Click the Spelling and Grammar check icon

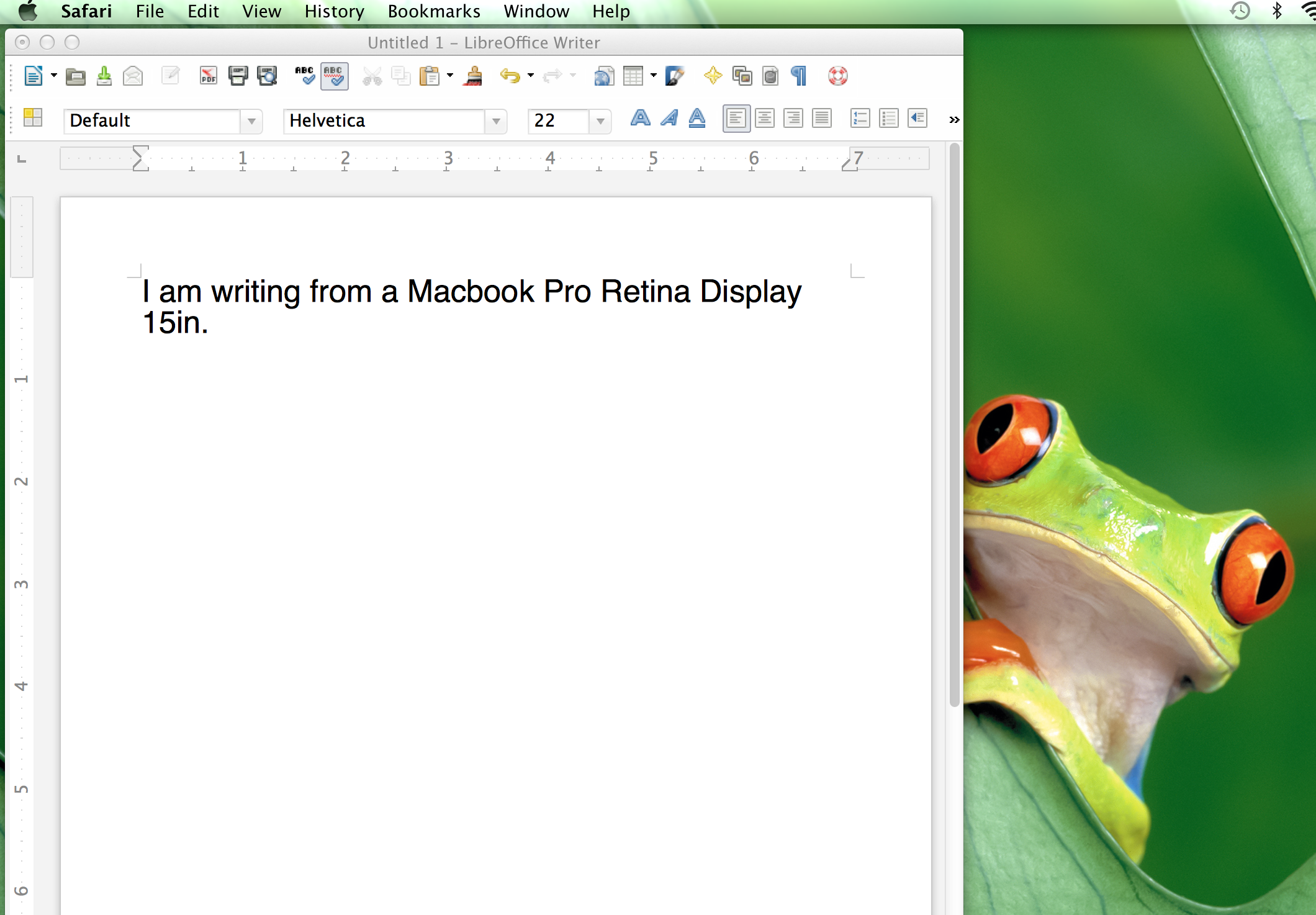pyautogui.click(x=304, y=76)
